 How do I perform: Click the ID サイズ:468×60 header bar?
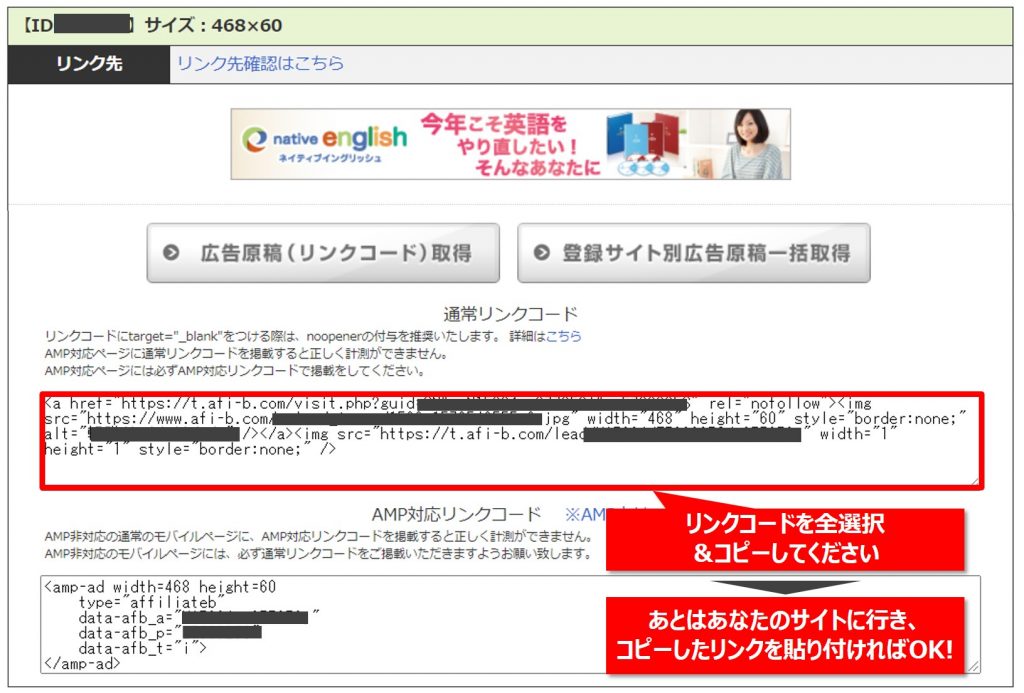tap(512, 24)
